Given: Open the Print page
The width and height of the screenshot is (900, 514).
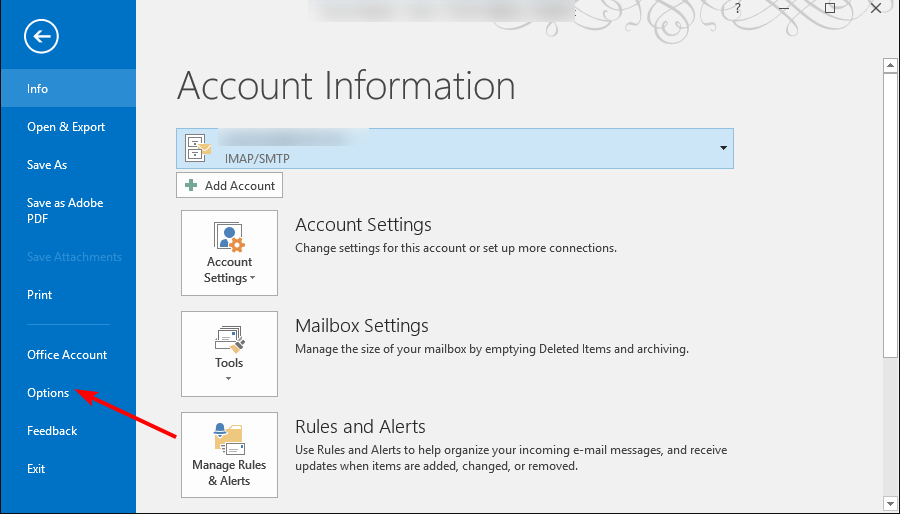Looking at the screenshot, I should point(68,294).
